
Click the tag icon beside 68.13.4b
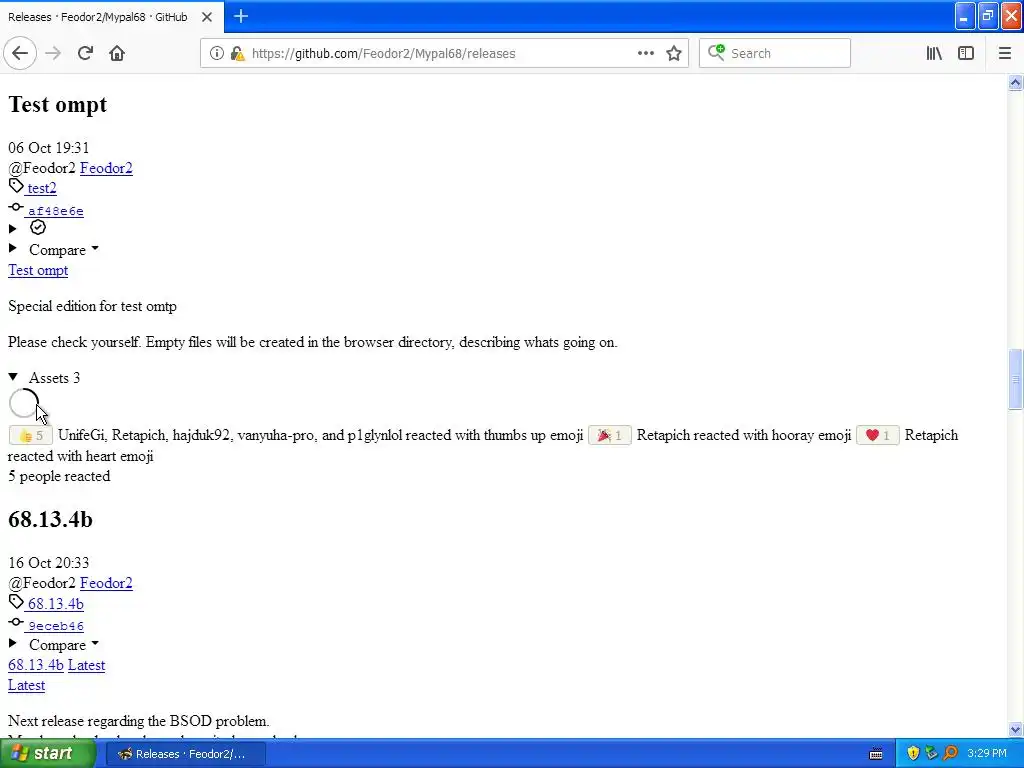pyautogui.click(x=16, y=601)
